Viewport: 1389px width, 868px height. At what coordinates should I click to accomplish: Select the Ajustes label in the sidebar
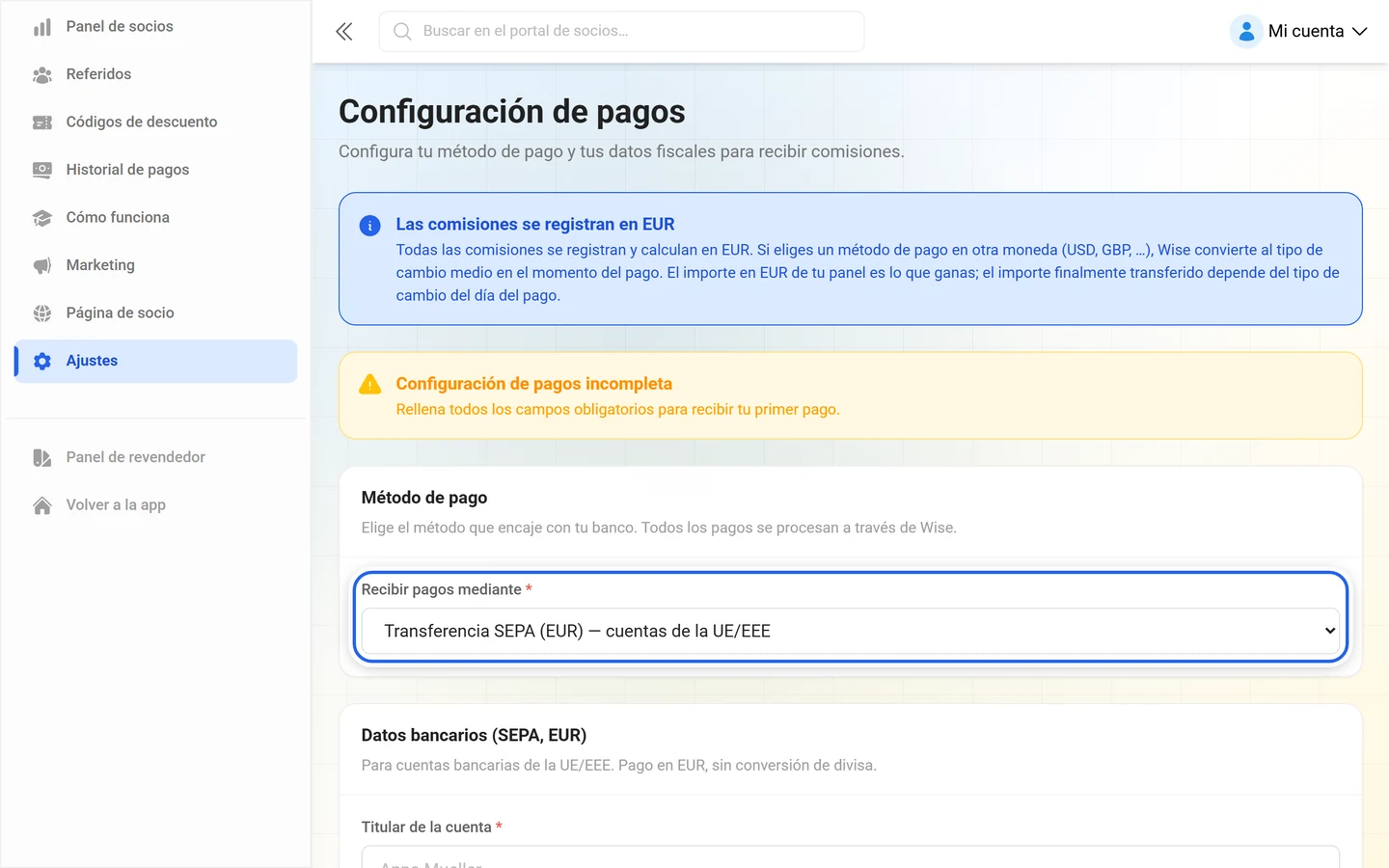click(x=92, y=361)
